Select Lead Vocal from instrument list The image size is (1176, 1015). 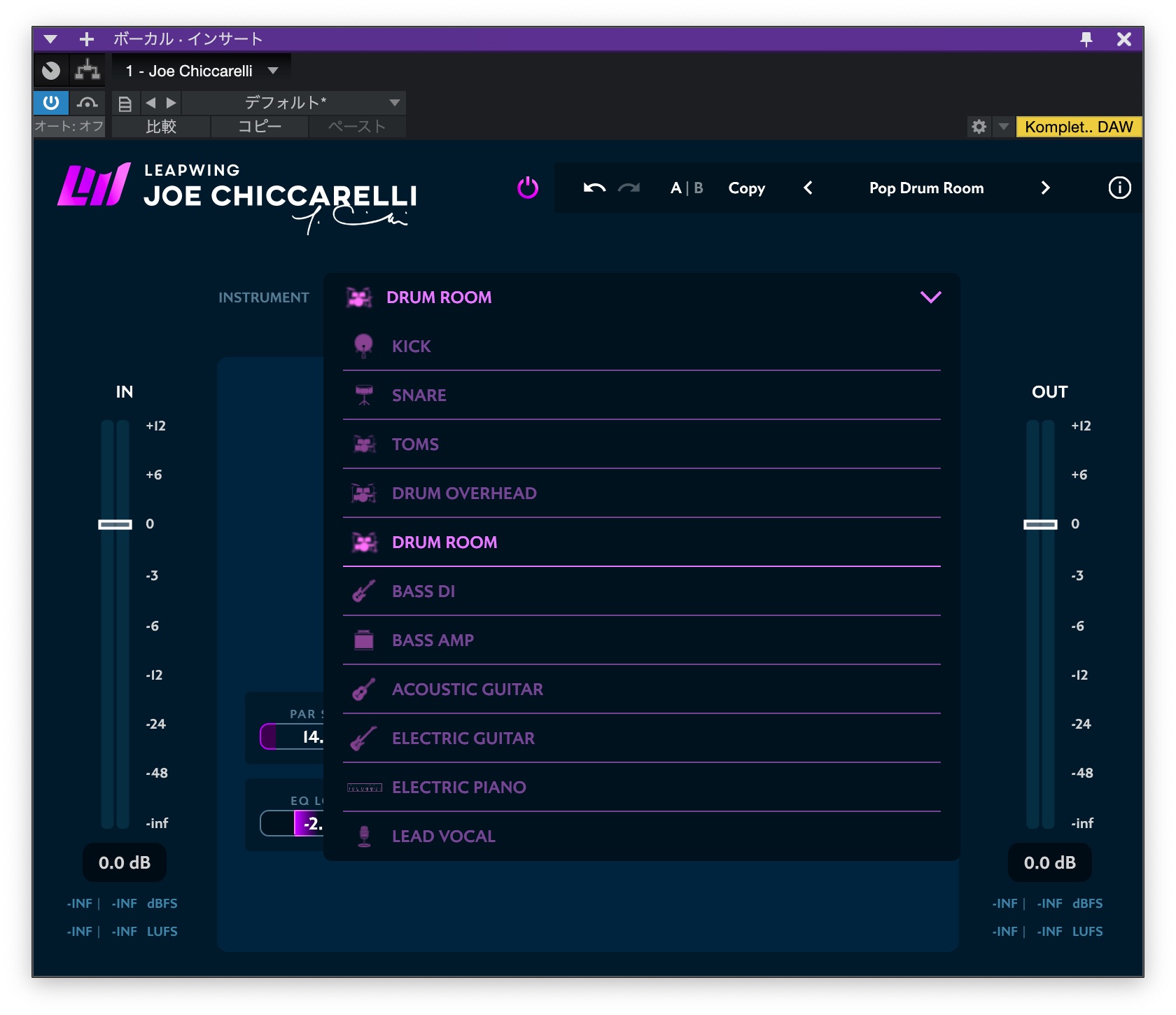point(443,836)
